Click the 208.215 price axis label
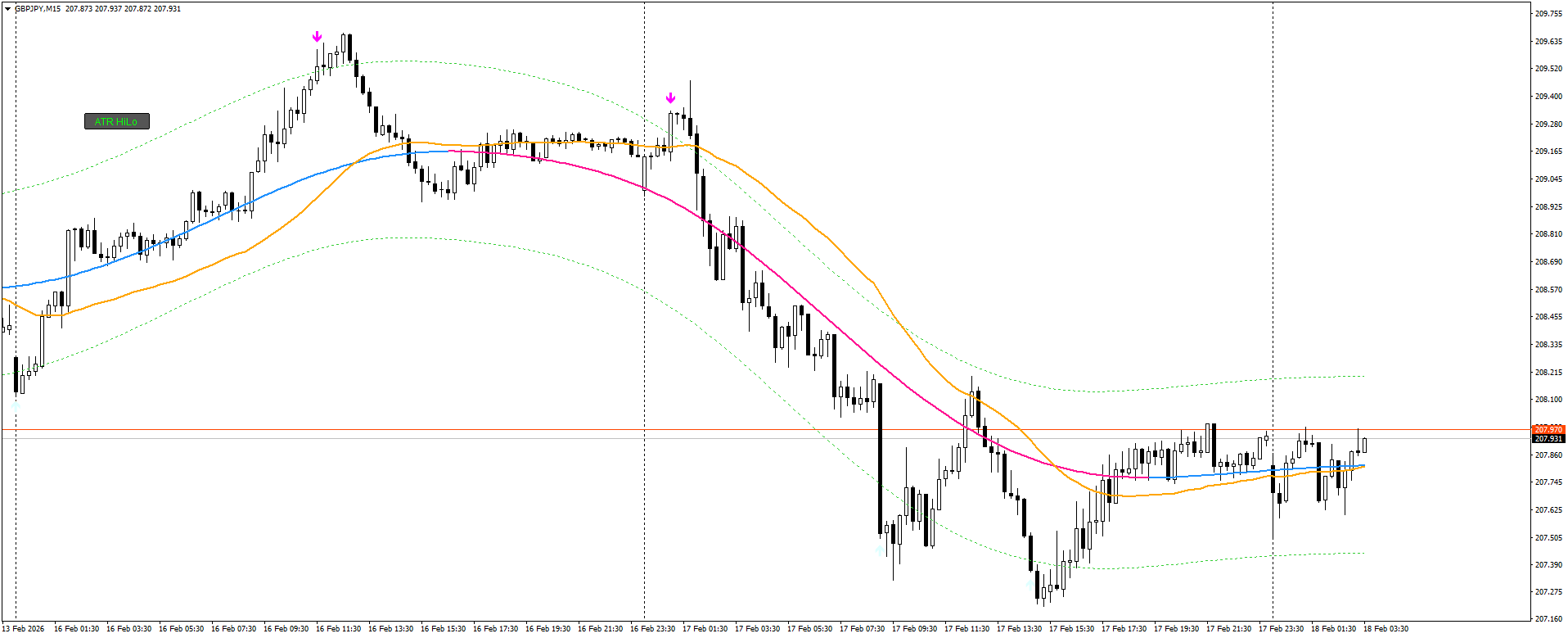1568x638 pixels. (x=1548, y=372)
